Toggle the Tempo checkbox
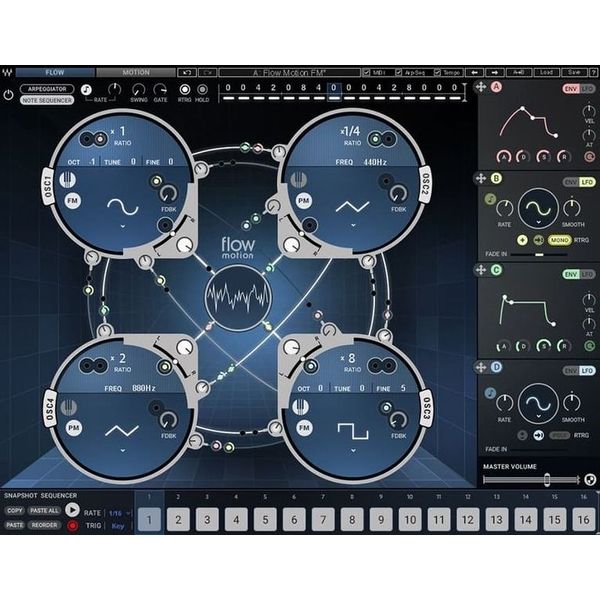 coord(437,72)
